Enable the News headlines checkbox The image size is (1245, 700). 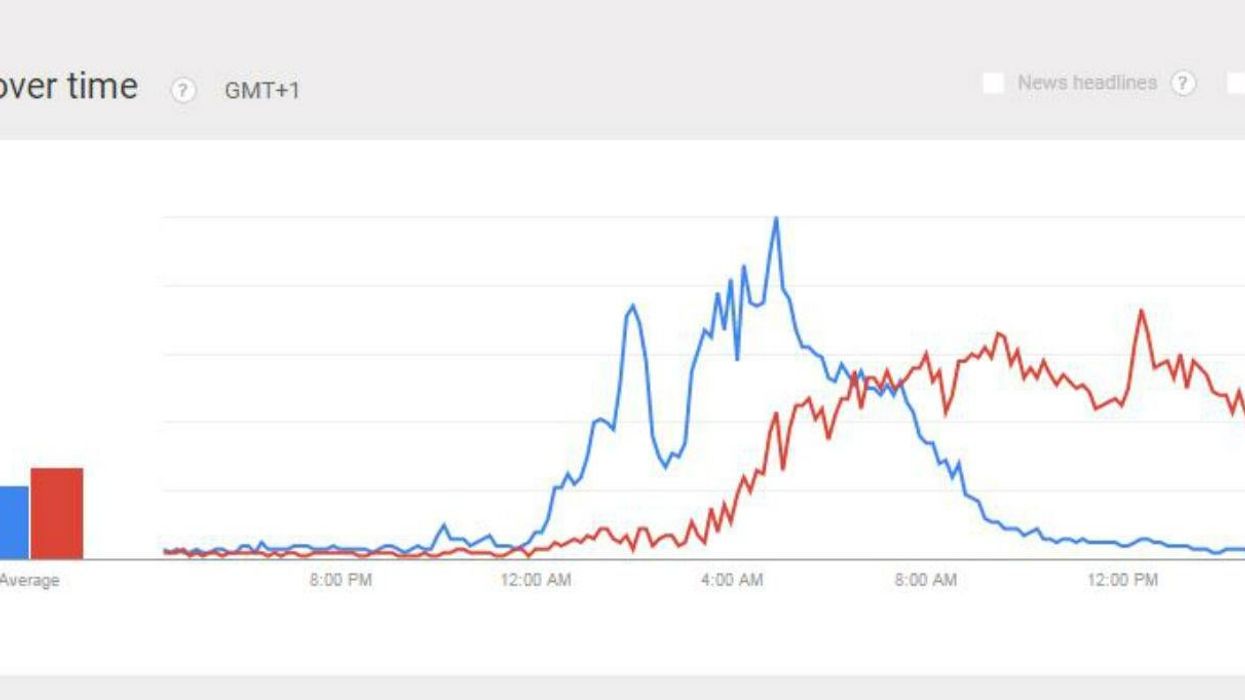point(993,83)
